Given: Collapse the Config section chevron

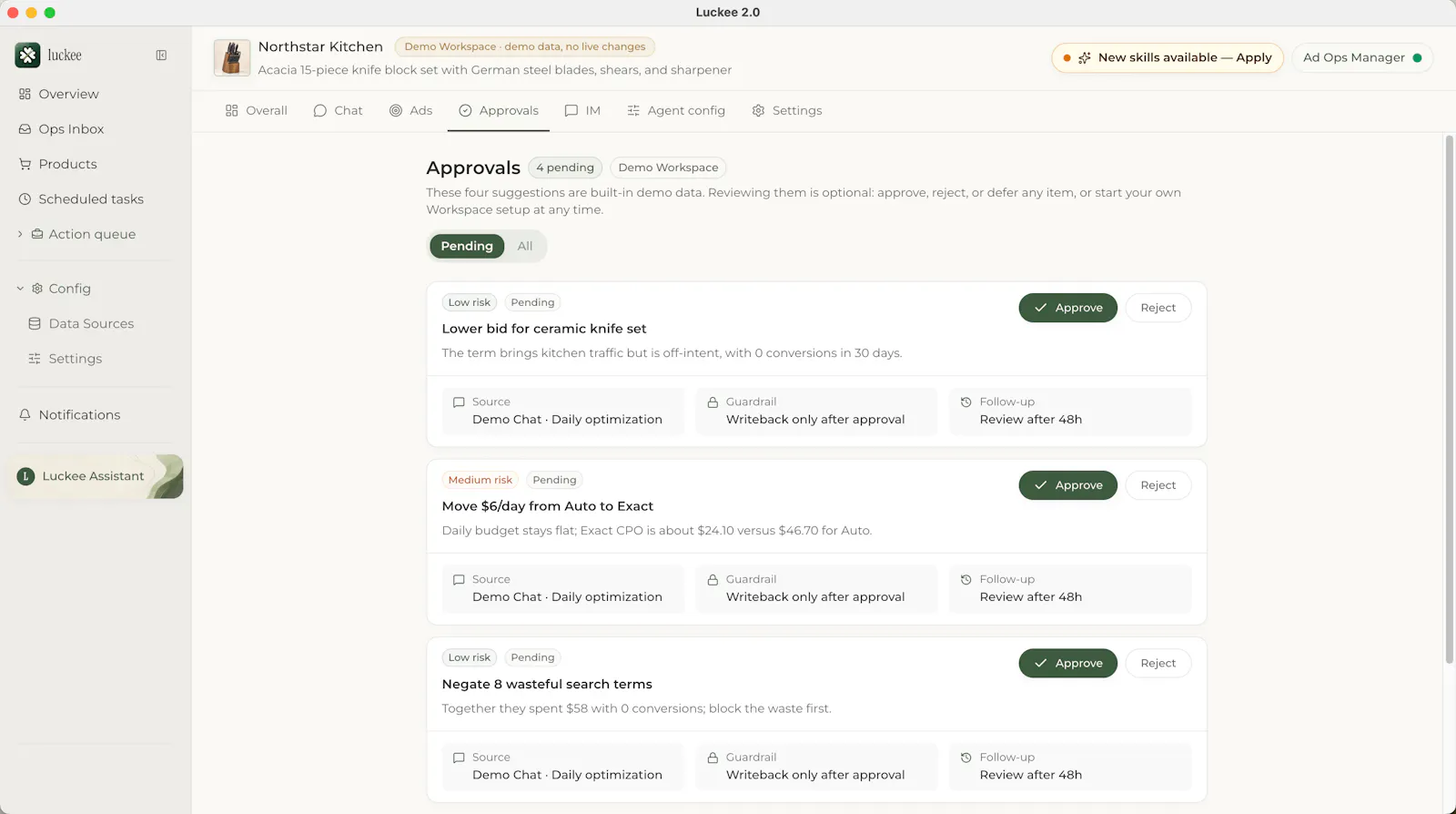Looking at the screenshot, I should point(20,289).
